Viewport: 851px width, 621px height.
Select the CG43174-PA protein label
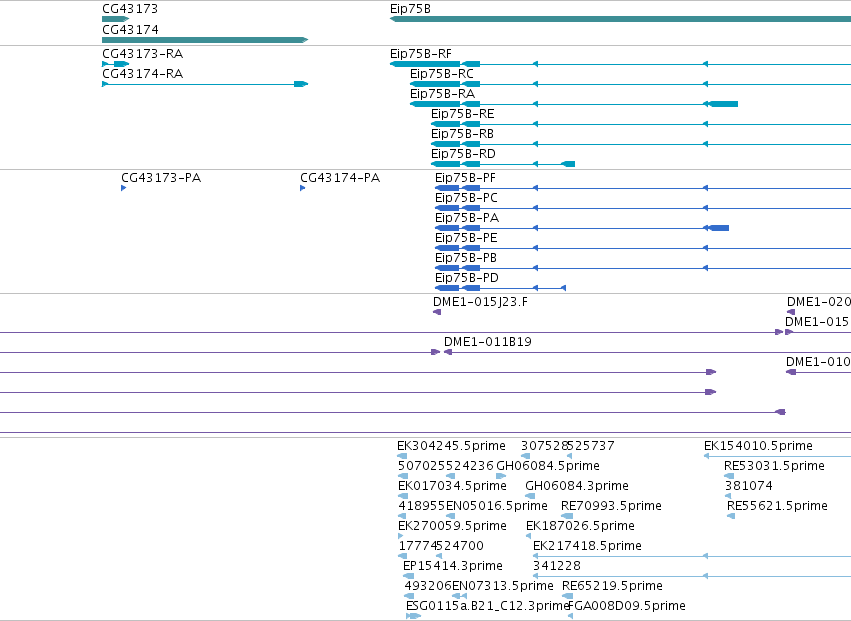(x=340, y=178)
